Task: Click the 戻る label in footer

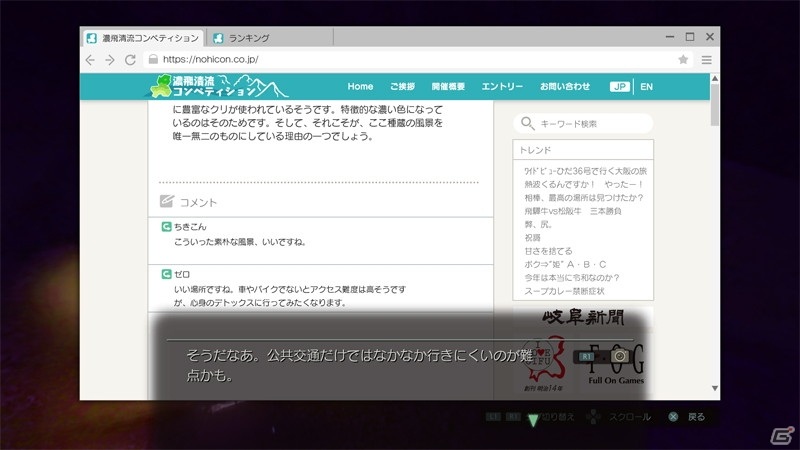Action: point(696,417)
